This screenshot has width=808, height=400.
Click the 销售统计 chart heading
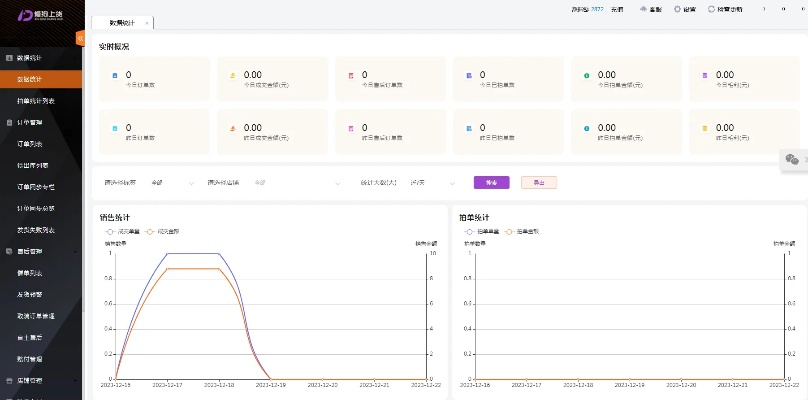[x=114, y=218]
